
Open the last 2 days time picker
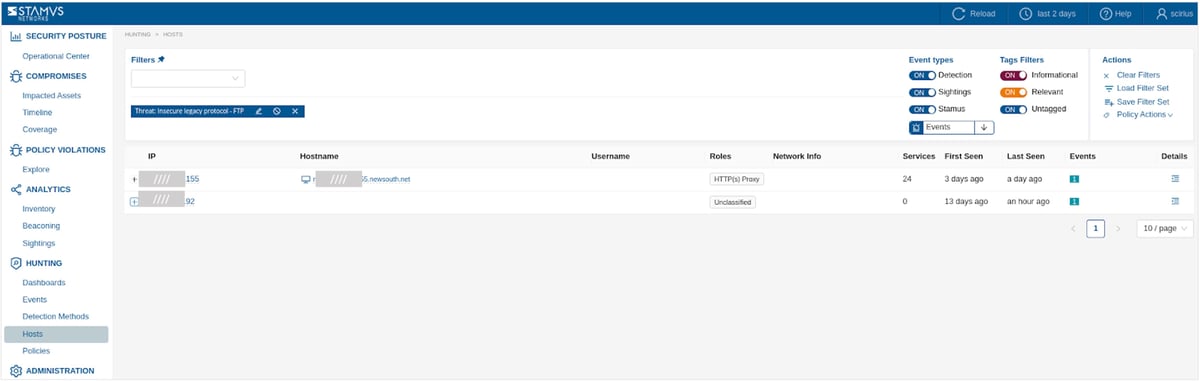pos(1048,14)
